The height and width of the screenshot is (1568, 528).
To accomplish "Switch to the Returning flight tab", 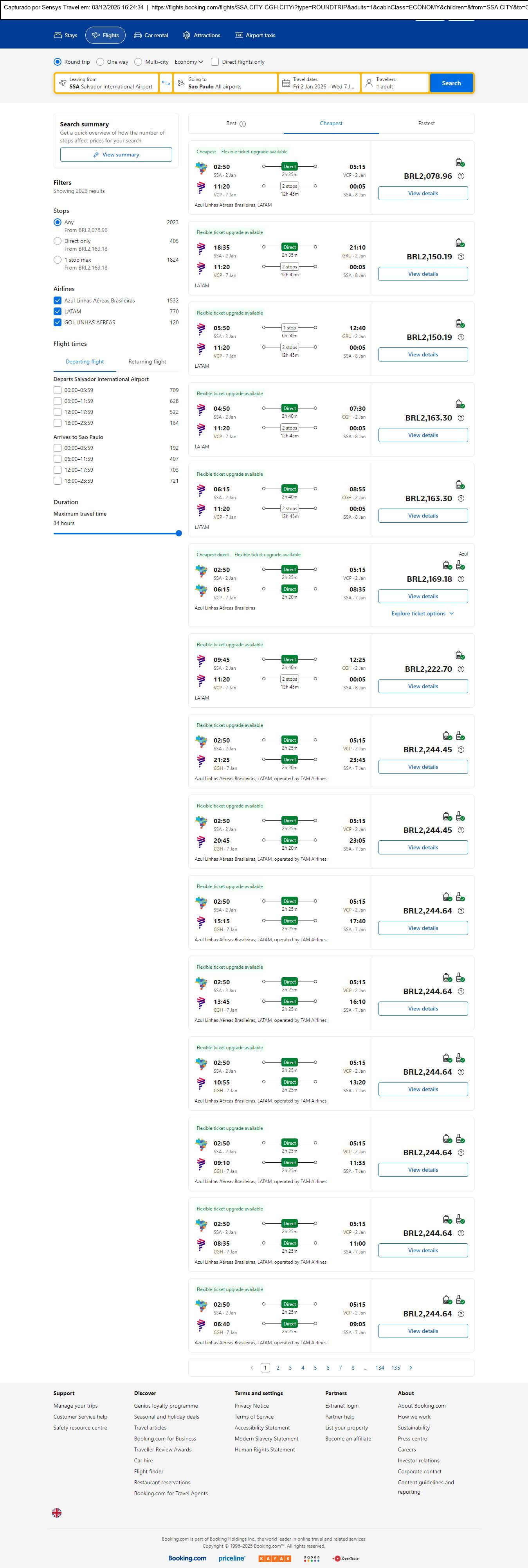I will tap(148, 361).
